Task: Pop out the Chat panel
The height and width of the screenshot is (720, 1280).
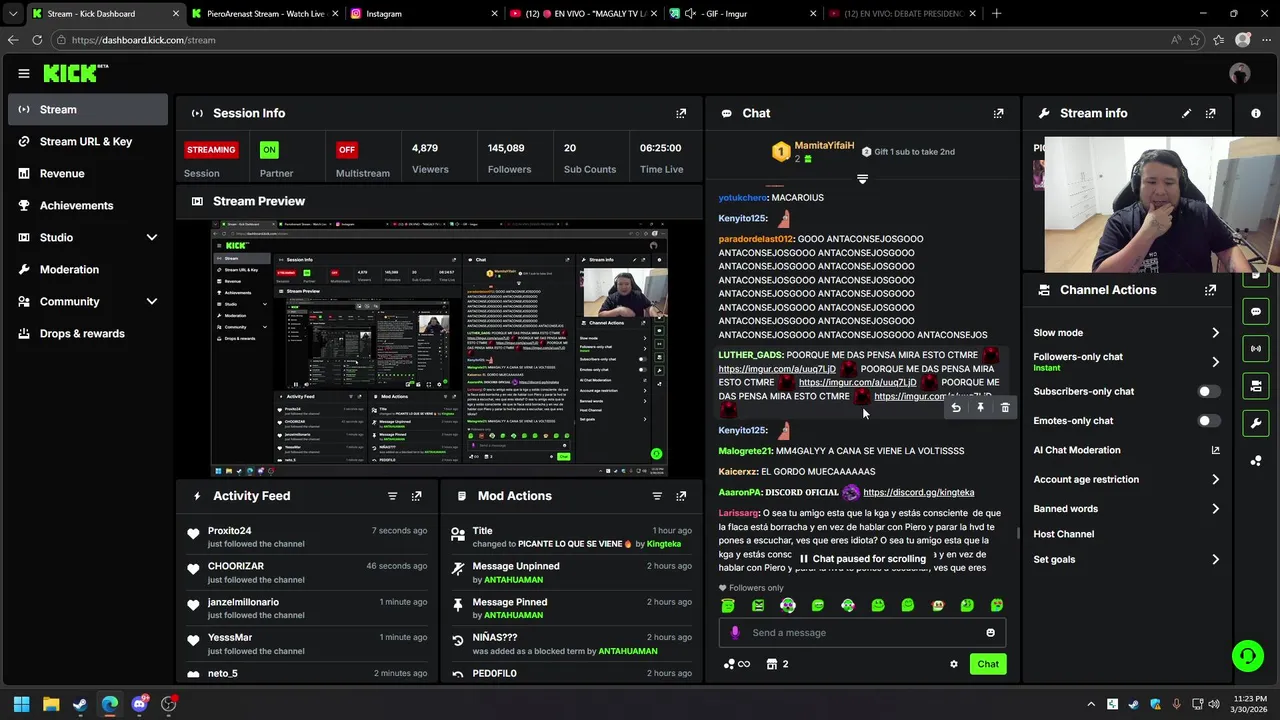Action: coord(998,113)
